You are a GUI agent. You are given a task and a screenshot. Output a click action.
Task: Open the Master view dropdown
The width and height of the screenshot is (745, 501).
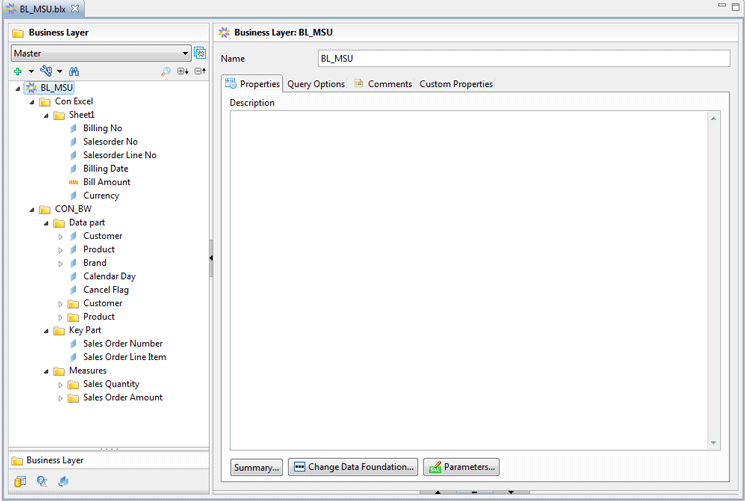(185, 53)
